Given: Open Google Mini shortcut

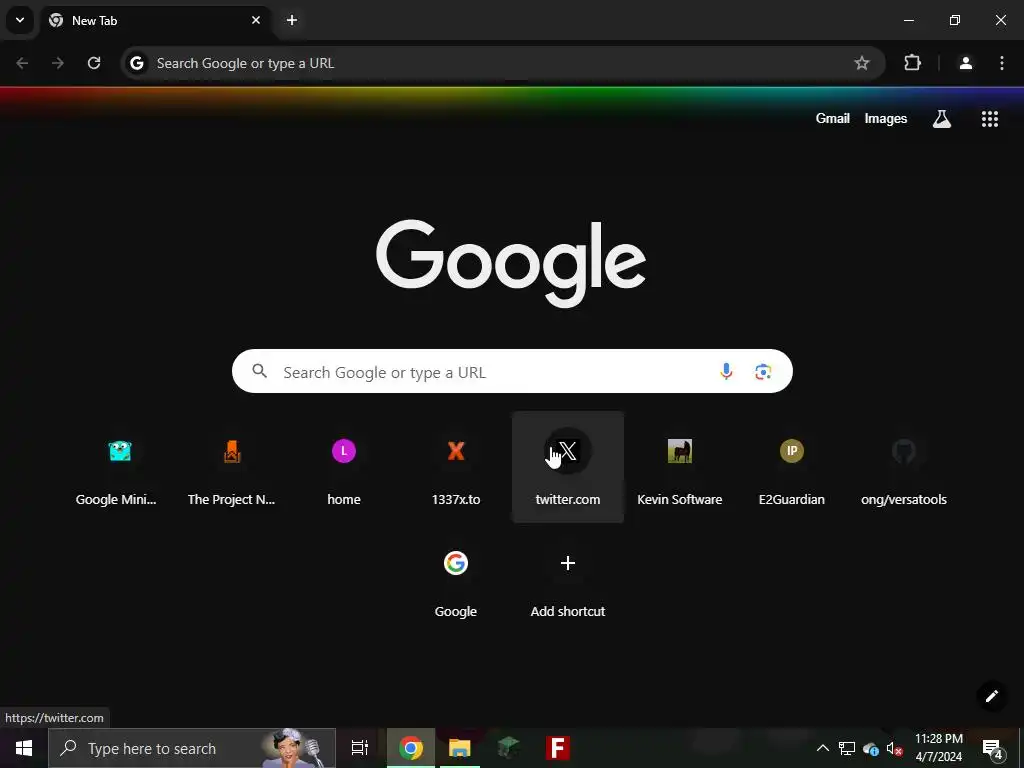Looking at the screenshot, I should coord(120,467).
